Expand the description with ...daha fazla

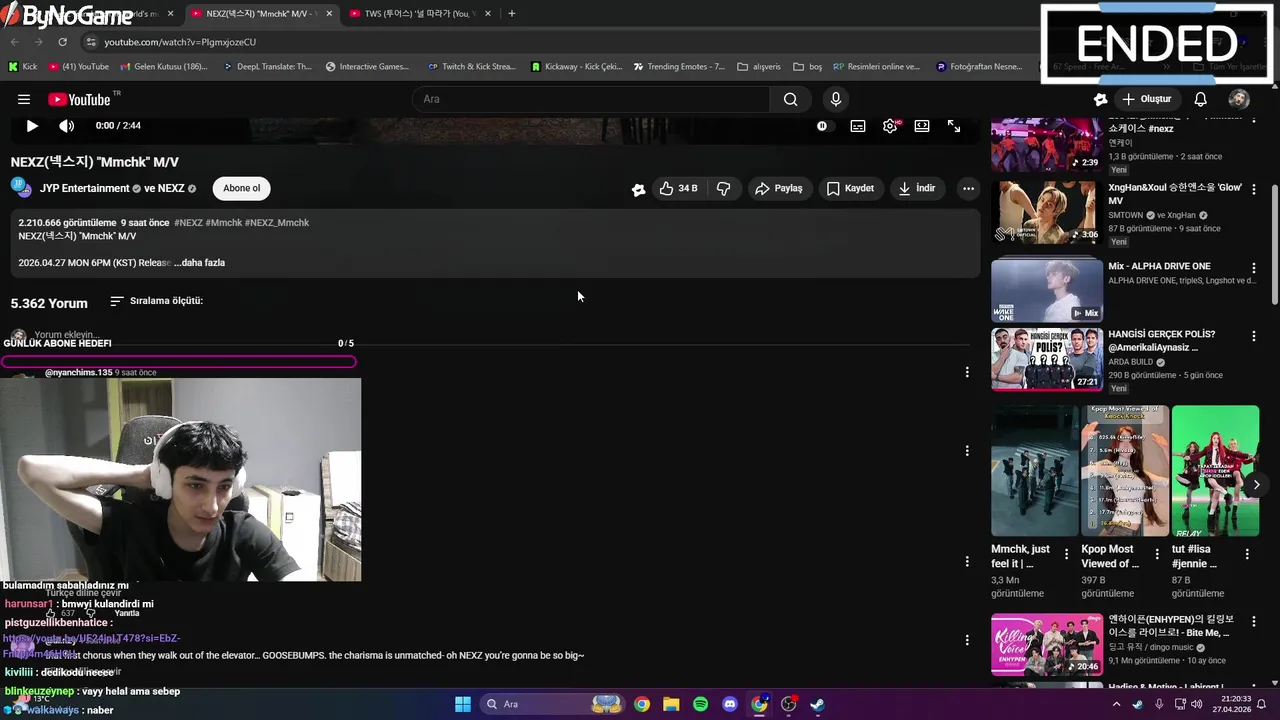point(199,263)
